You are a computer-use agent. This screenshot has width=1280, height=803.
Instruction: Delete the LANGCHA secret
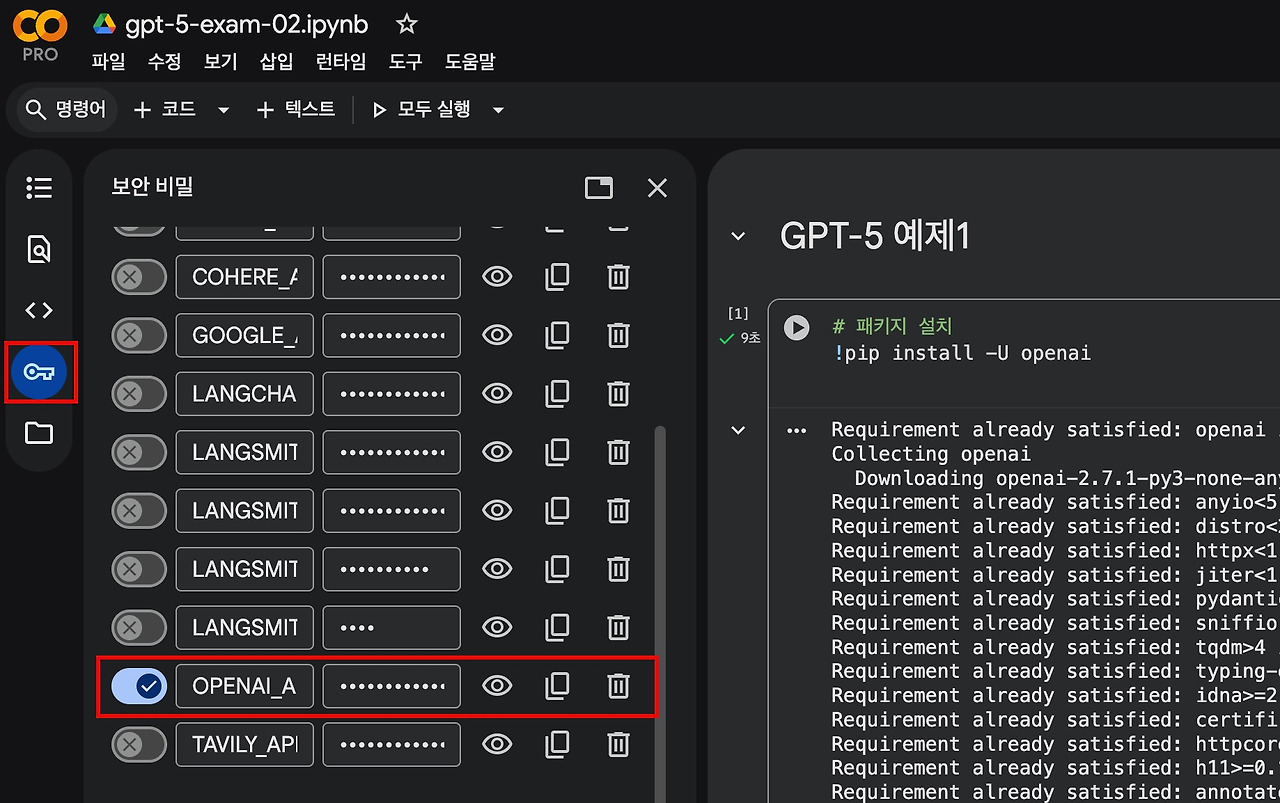(619, 393)
